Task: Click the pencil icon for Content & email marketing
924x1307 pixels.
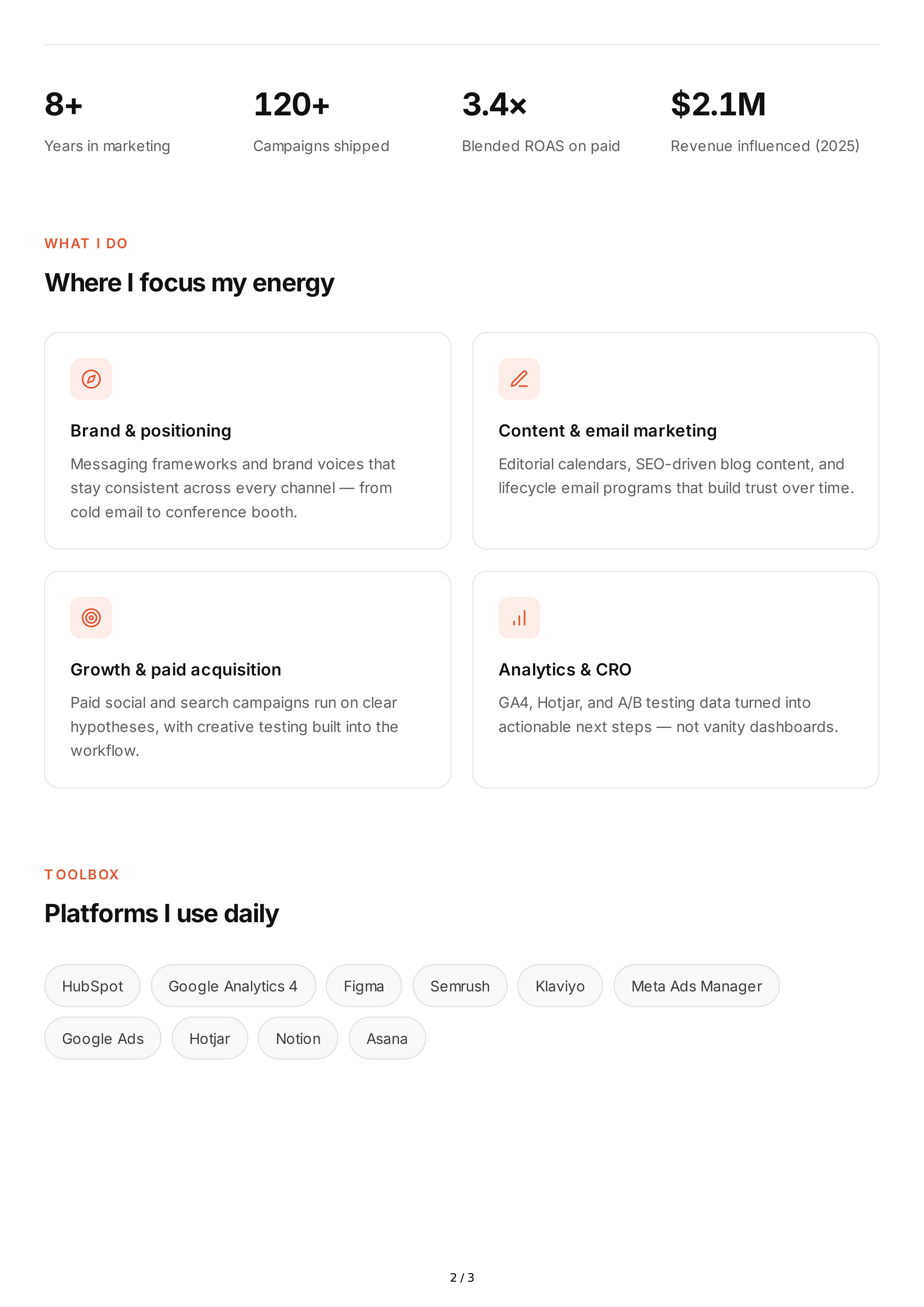Action: click(519, 379)
